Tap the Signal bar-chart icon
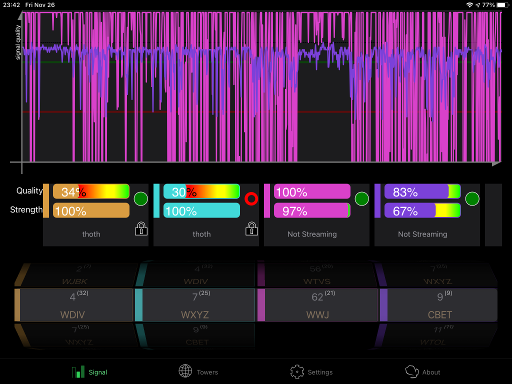Image resolution: width=512 pixels, height=384 pixels. [x=78, y=372]
